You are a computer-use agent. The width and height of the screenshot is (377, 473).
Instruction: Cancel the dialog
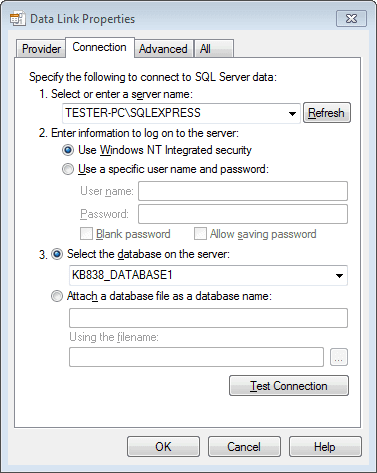point(244,447)
